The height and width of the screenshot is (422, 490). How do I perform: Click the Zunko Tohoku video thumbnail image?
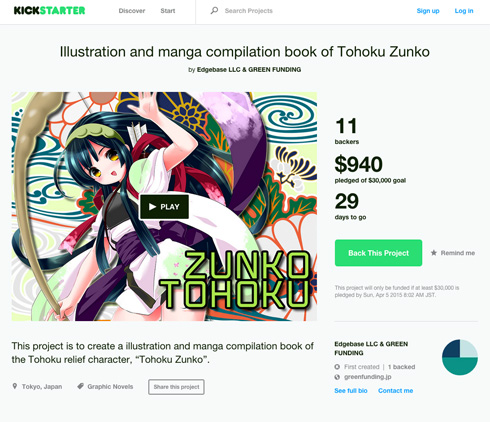coord(164,207)
